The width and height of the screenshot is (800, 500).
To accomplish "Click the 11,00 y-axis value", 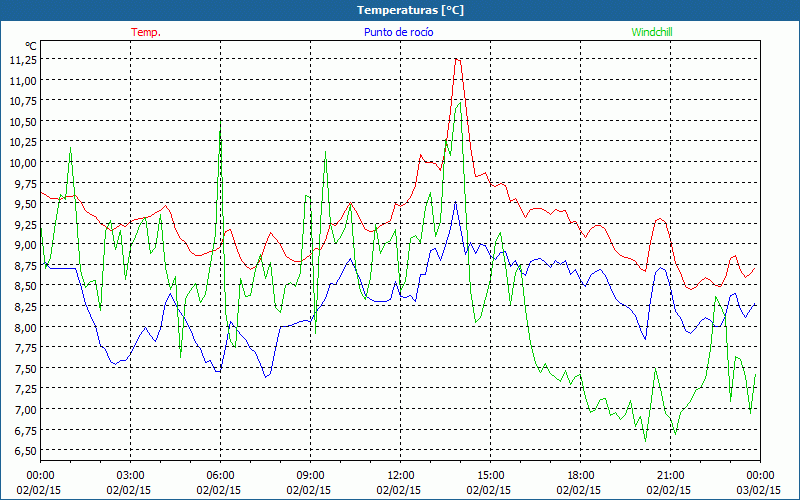I will pyautogui.click(x=23, y=80).
